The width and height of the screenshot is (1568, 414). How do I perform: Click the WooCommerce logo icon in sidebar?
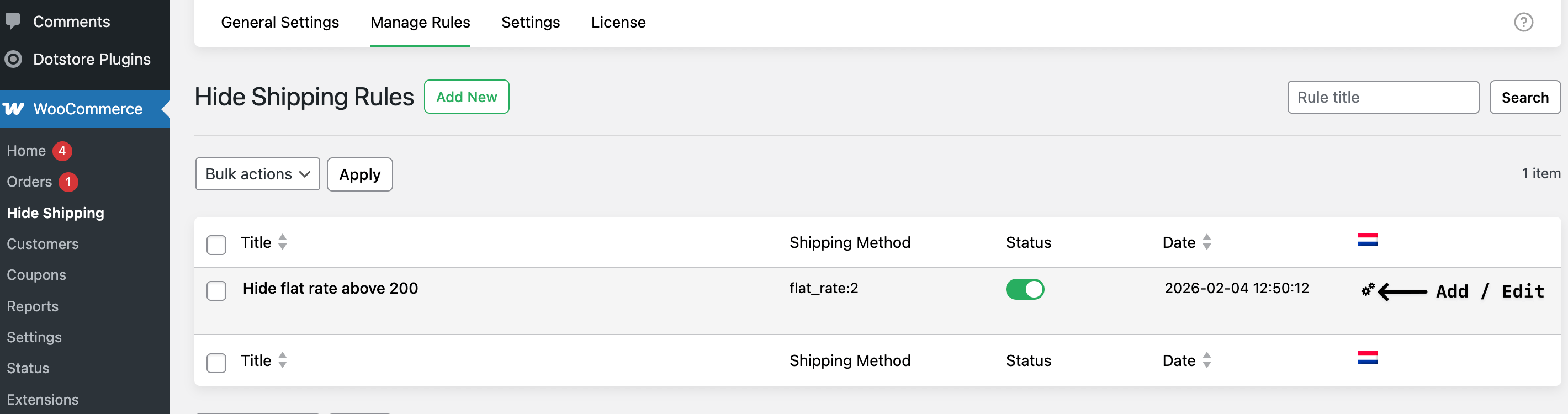(x=13, y=109)
